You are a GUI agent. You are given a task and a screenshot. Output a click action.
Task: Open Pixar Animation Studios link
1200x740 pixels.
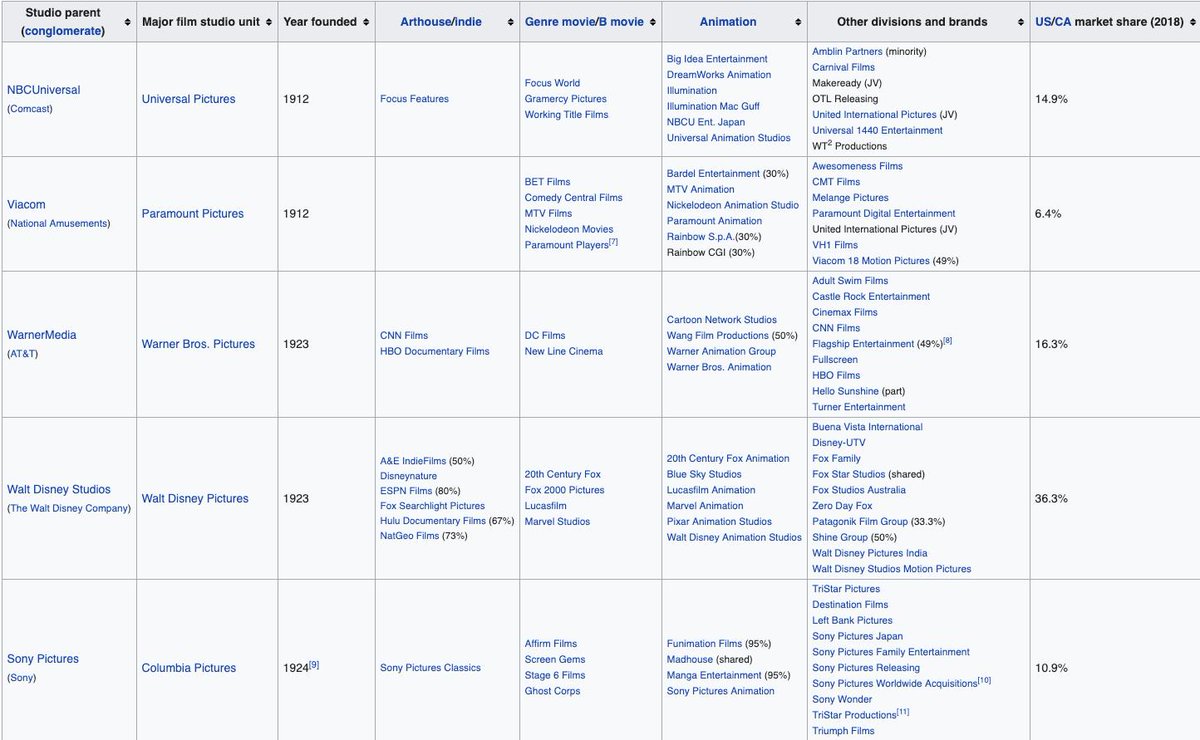(x=720, y=522)
